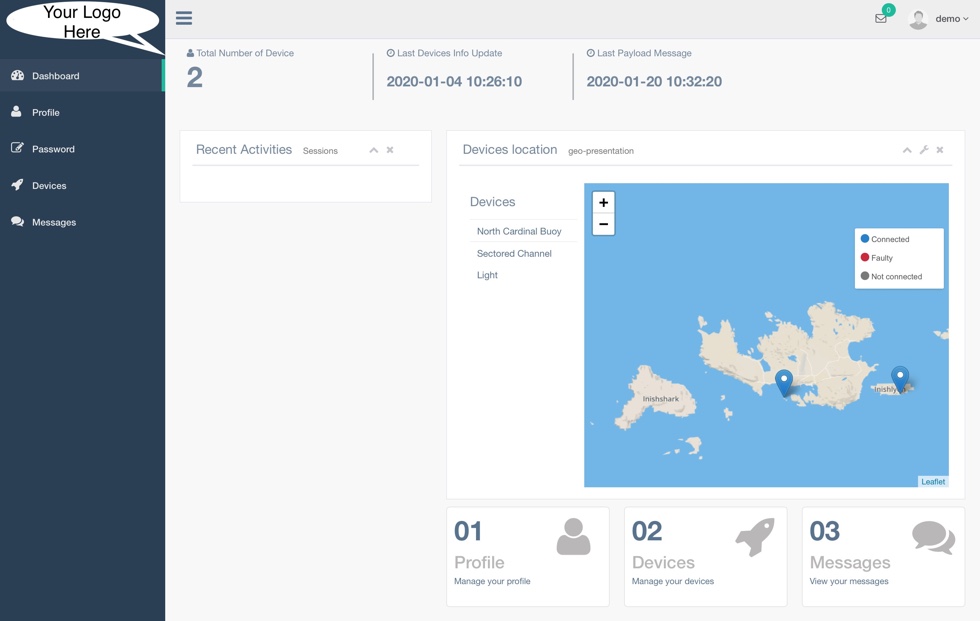The height and width of the screenshot is (621, 980).
Task: Click the user avatar picture
Action: coord(918,19)
